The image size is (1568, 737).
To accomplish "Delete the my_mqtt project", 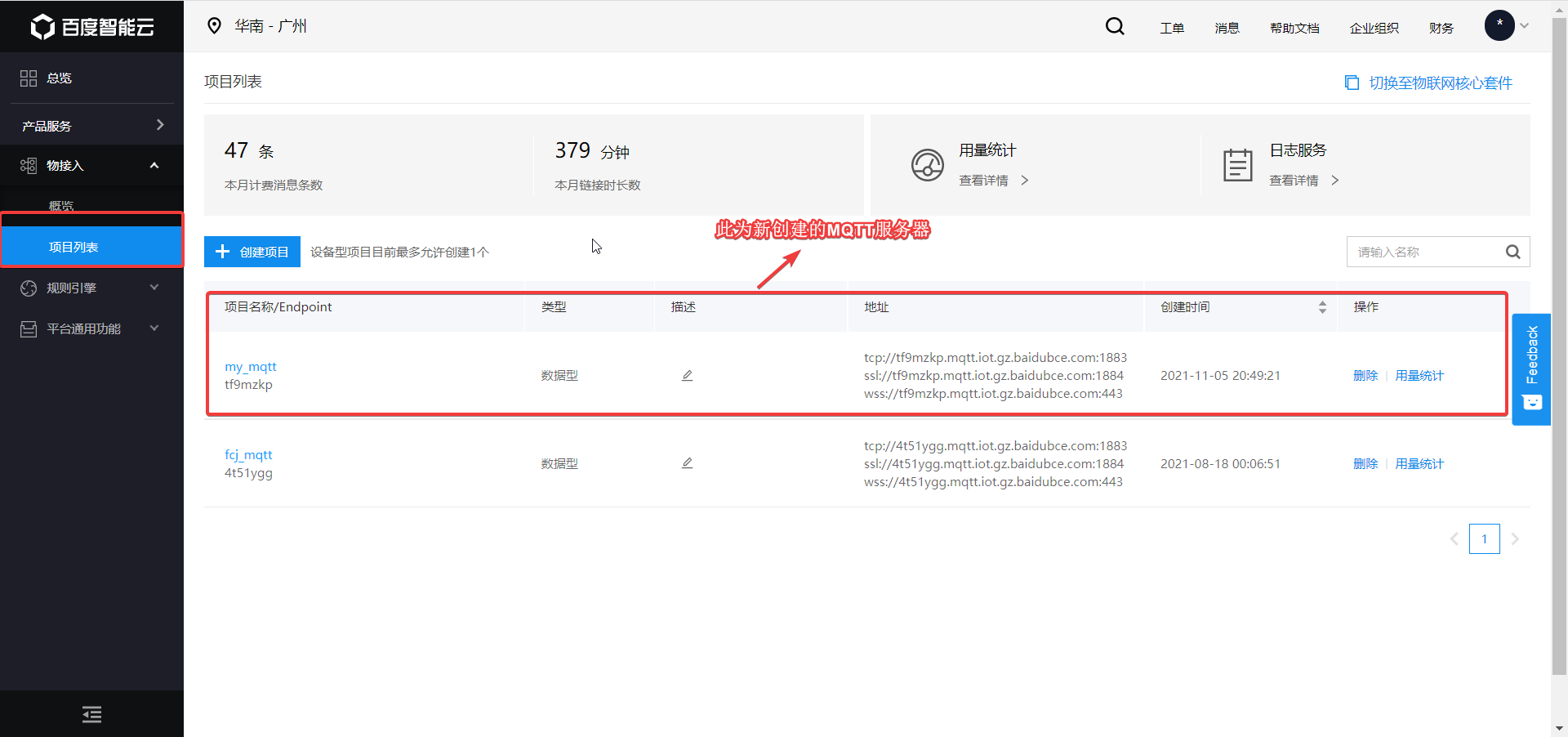I will (x=1365, y=376).
